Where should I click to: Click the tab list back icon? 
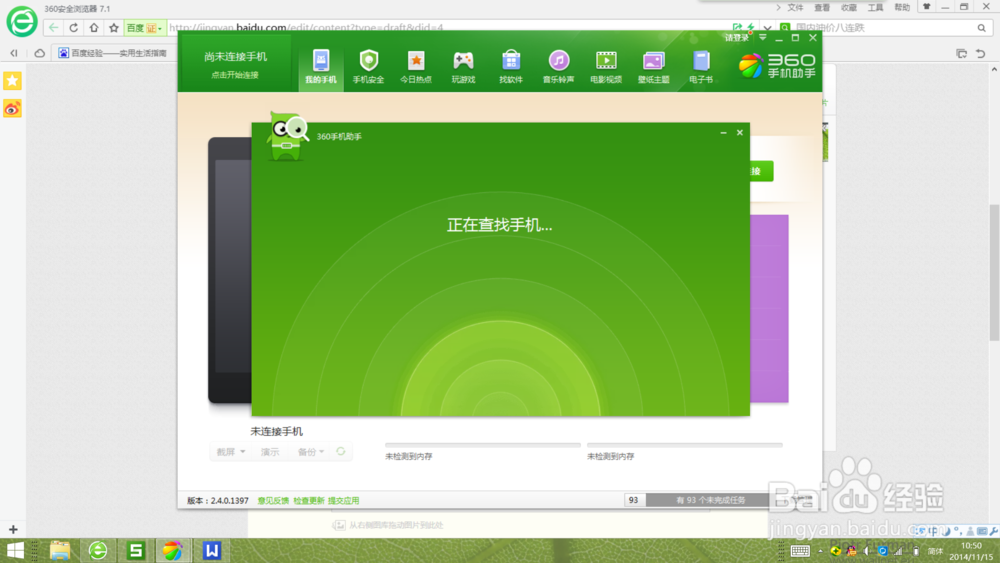click(x=13, y=53)
